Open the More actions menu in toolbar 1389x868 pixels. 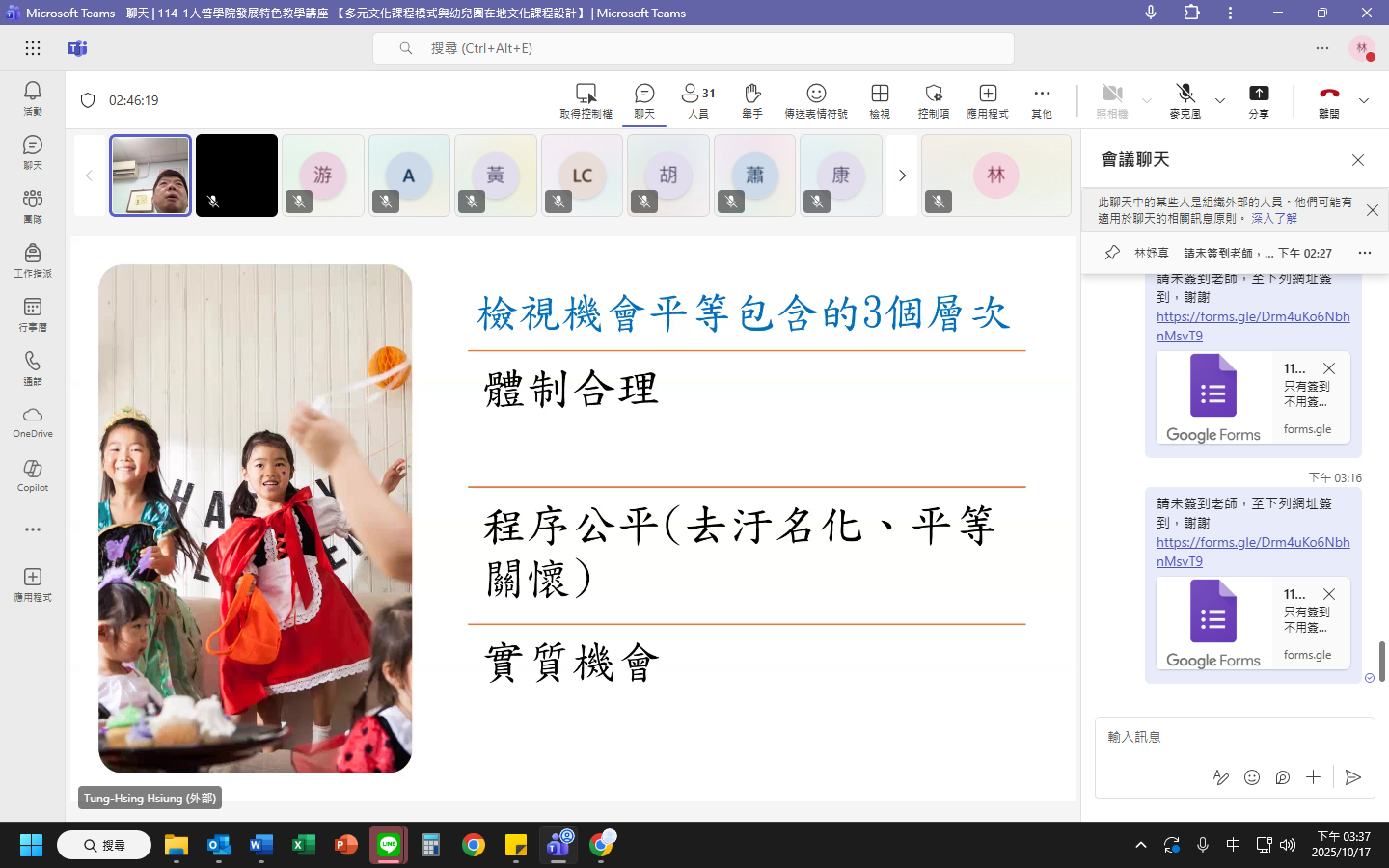pyautogui.click(x=1042, y=99)
